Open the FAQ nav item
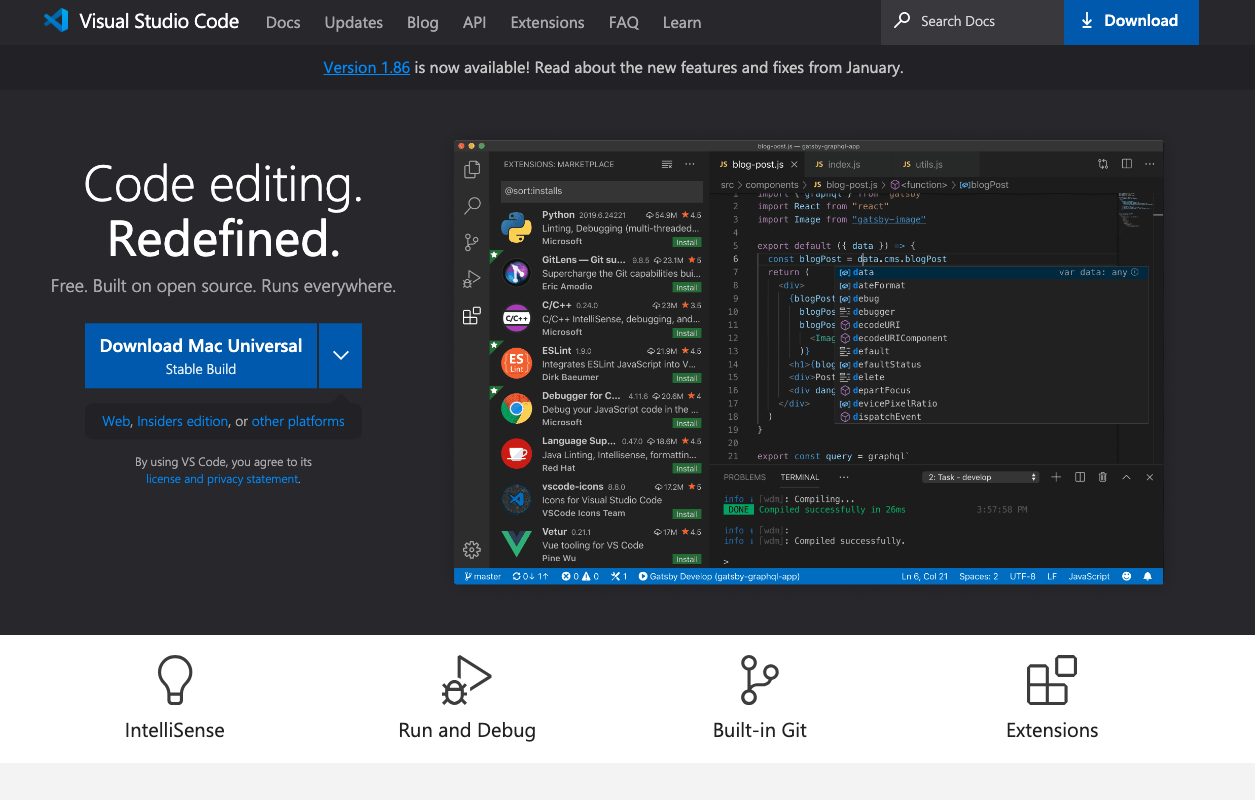Viewport: 1255px width, 800px height. (x=624, y=22)
